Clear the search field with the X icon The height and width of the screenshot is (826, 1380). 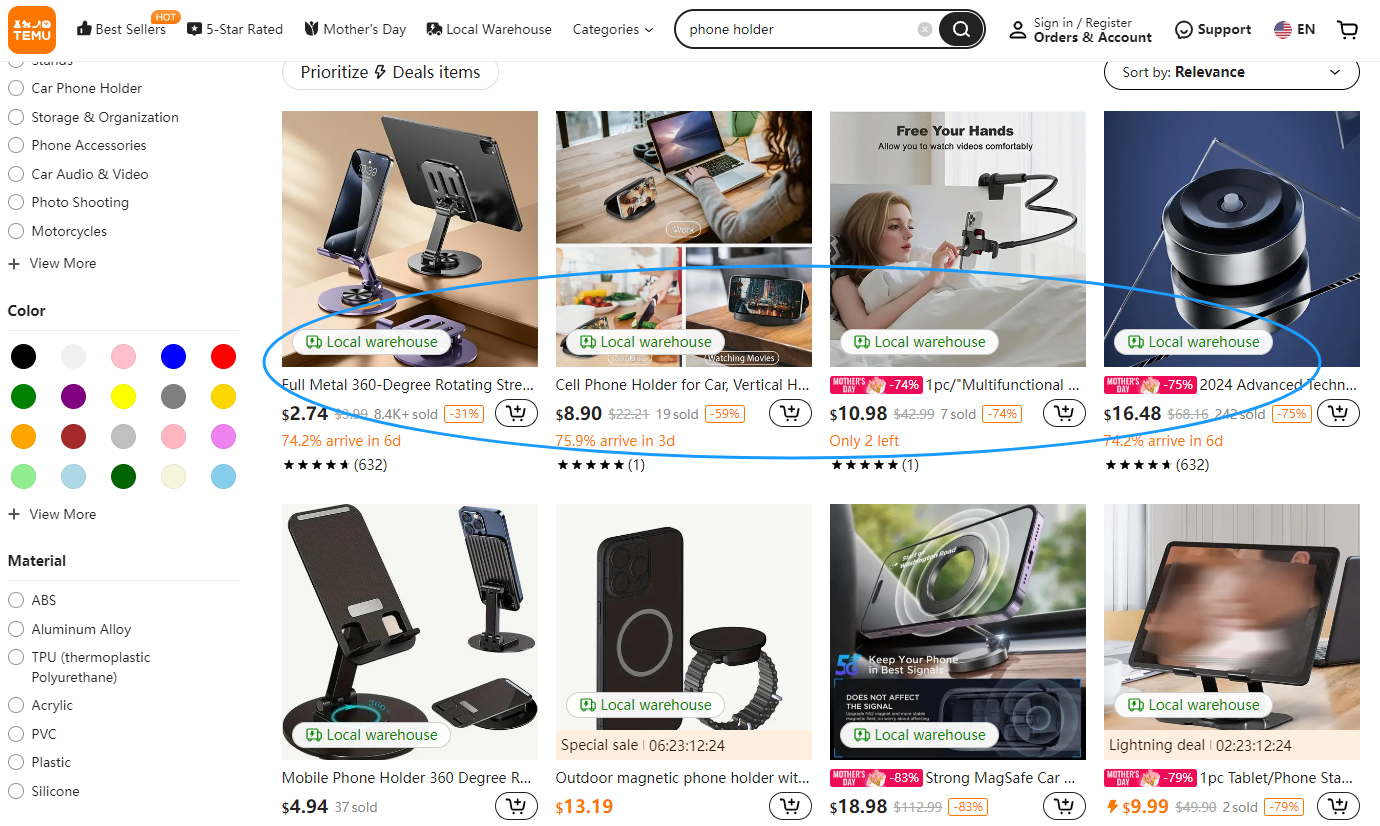pyautogui.click(x=925, y=29)
